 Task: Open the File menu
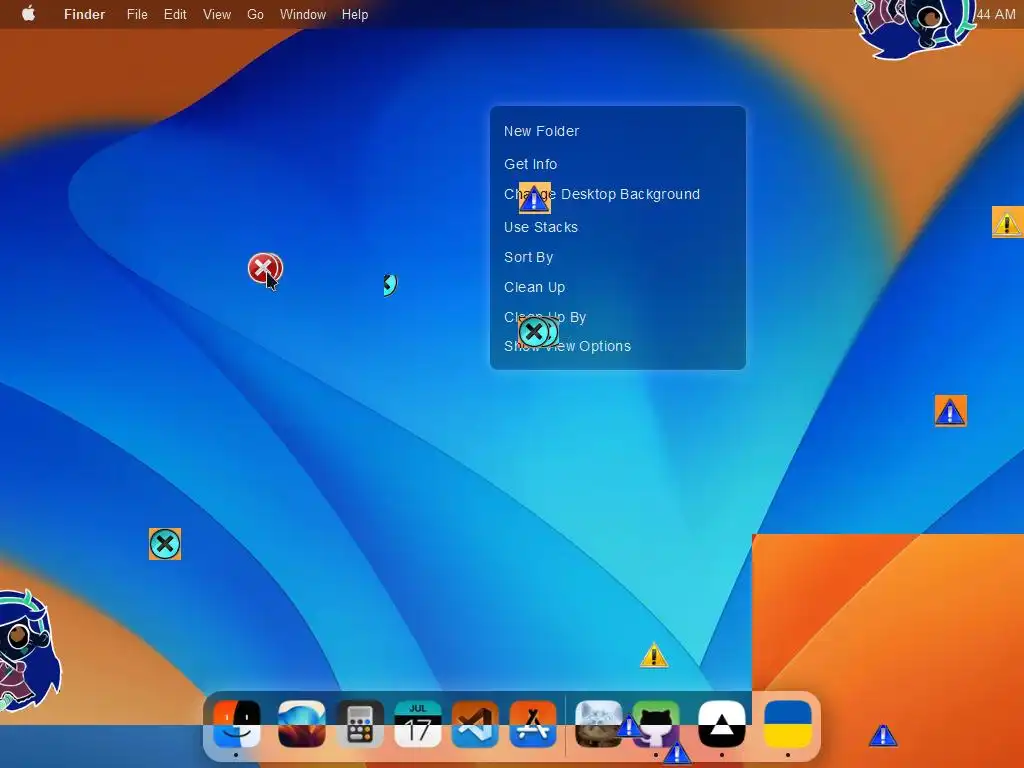click(137, 14)
